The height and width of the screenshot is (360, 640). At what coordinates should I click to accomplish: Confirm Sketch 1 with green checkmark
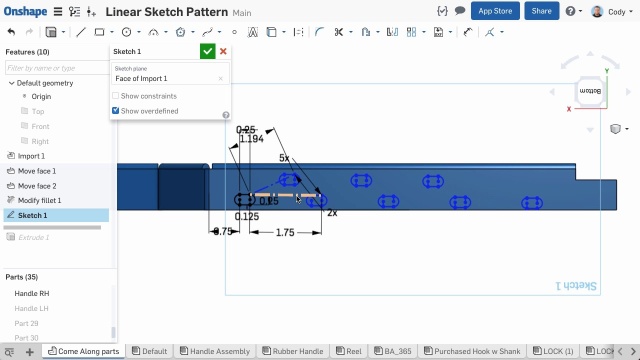[x=207, y=51]
